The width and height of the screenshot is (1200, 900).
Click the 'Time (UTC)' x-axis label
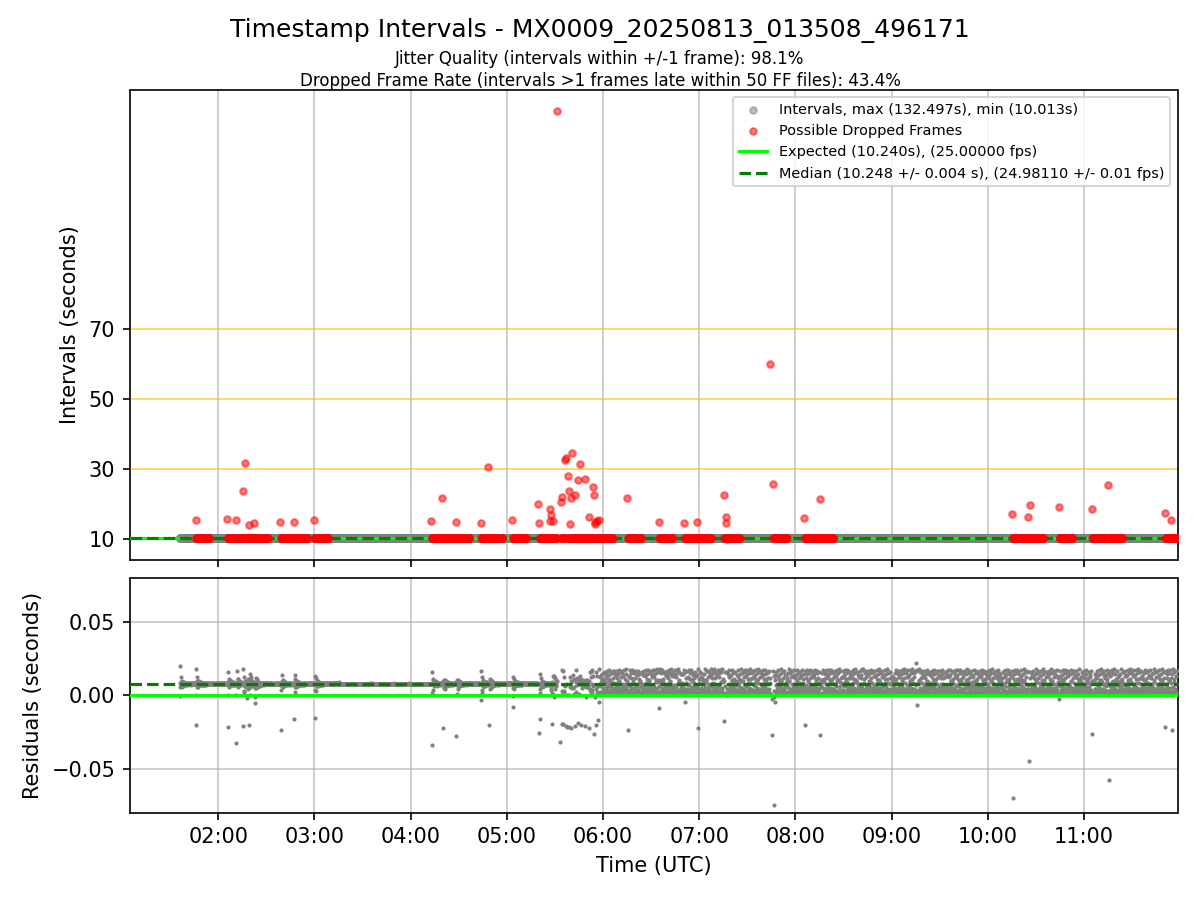(653, 865)
